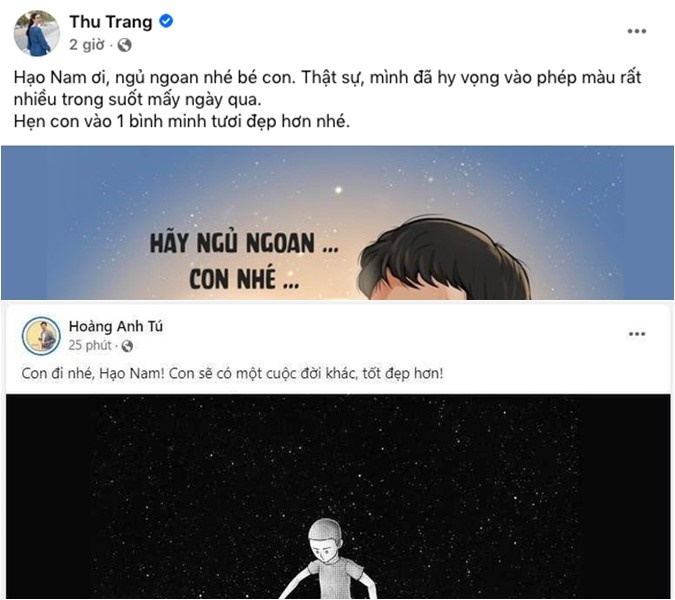
Task: Click the public globe icon on Thu Trang's post
Action: (x=124, y=45)
